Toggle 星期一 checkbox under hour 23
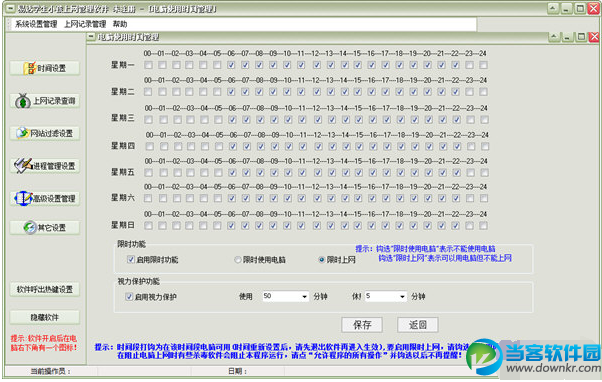 pos(469,65)
